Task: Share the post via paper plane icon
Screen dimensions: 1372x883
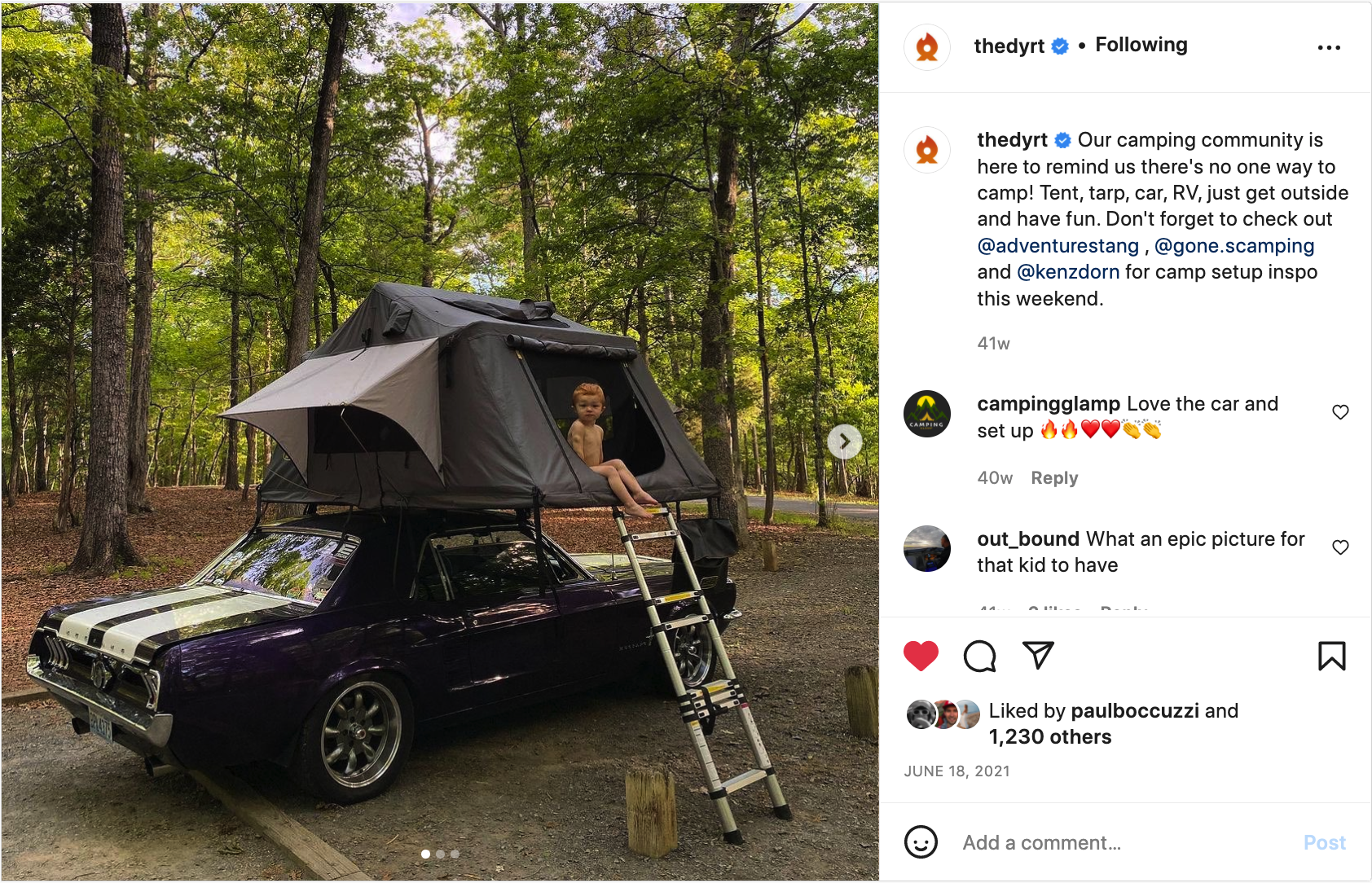Action: (x=1038, y=655)
